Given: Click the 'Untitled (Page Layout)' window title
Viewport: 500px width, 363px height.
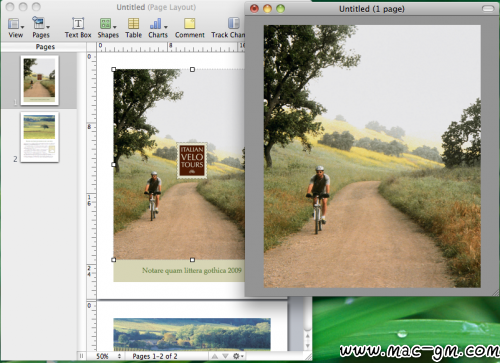Looking at the screenshot, I should (x=156, y=7).
